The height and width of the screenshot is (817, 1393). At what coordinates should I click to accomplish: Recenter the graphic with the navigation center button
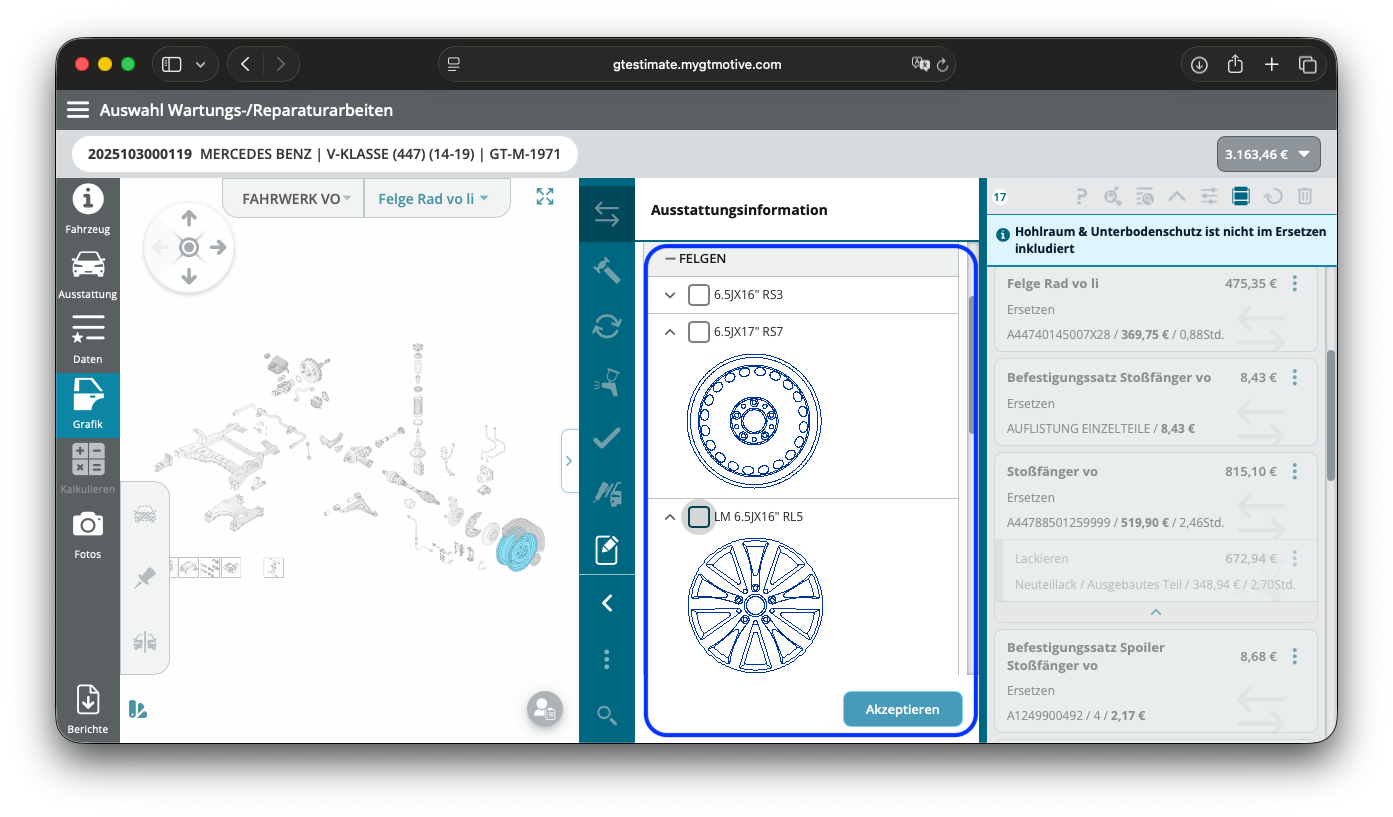[189, 247]
